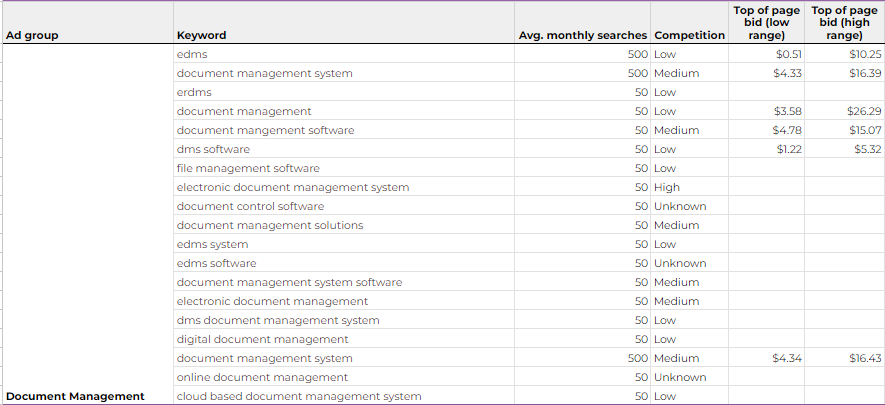This screenshot has height=405, width=885.
Task: Select the 'file management software' keyword cell
Action: point(248,168)
